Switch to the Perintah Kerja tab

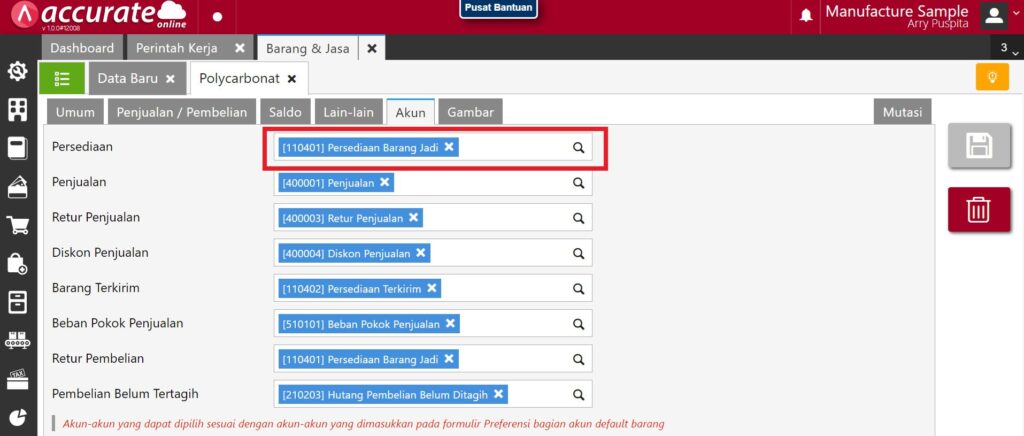(177, 48)
